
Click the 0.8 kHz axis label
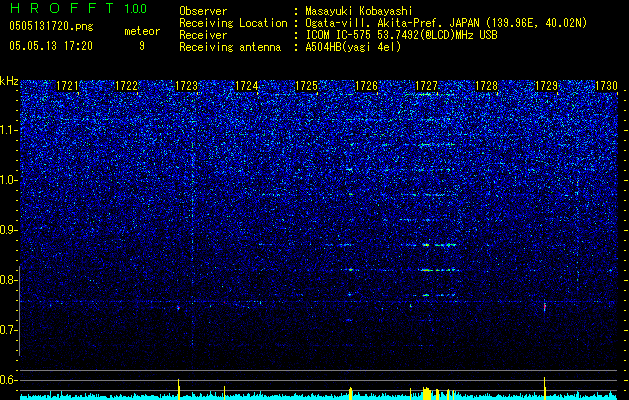9,280
